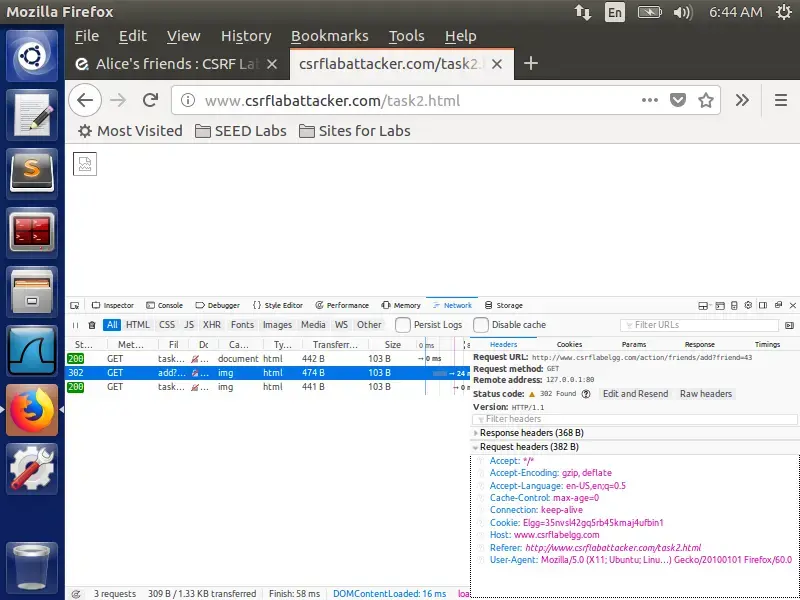Open Sublime Text from the dock

pos(32,174)
